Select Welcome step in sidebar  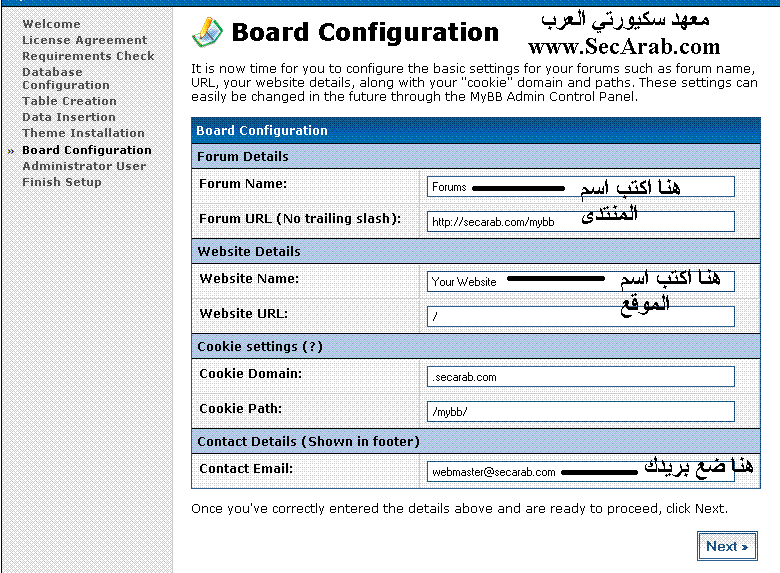[x=51, y=24]
